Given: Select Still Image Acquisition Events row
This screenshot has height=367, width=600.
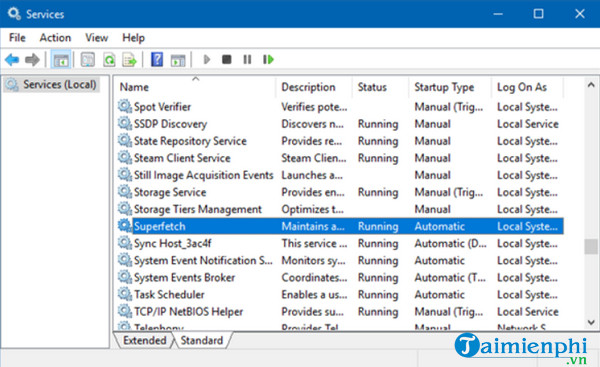Looking at the screenshot, I should 341,175.
